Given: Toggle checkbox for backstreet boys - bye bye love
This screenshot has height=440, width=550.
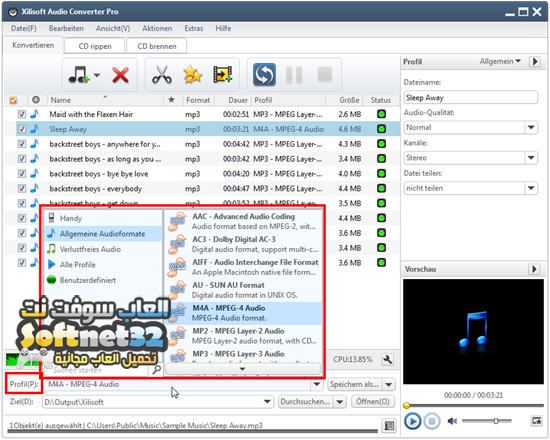Looking at the screenshot, I should tap(22, 173).
